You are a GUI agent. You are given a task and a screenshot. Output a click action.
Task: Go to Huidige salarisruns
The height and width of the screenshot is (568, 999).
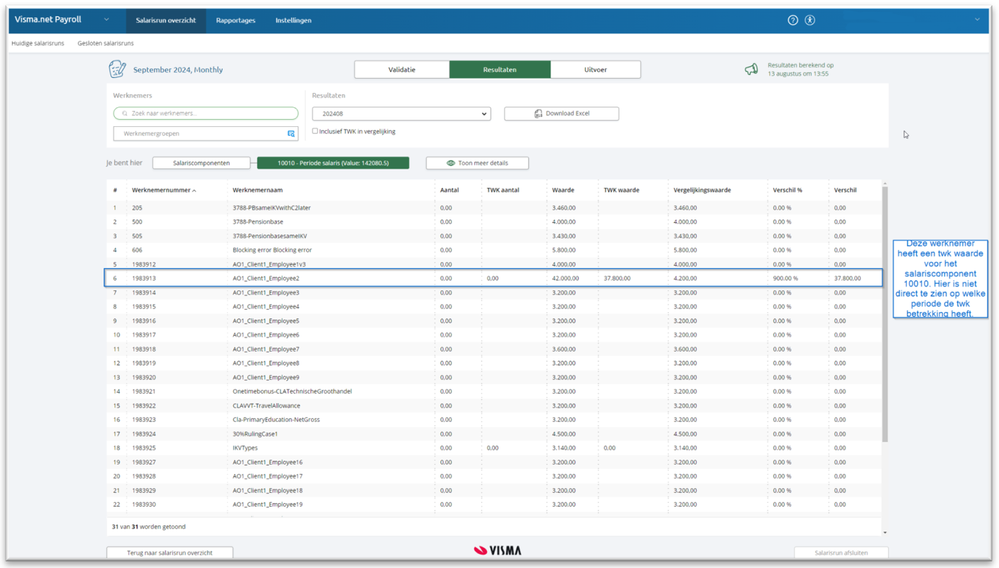(38, 43)
